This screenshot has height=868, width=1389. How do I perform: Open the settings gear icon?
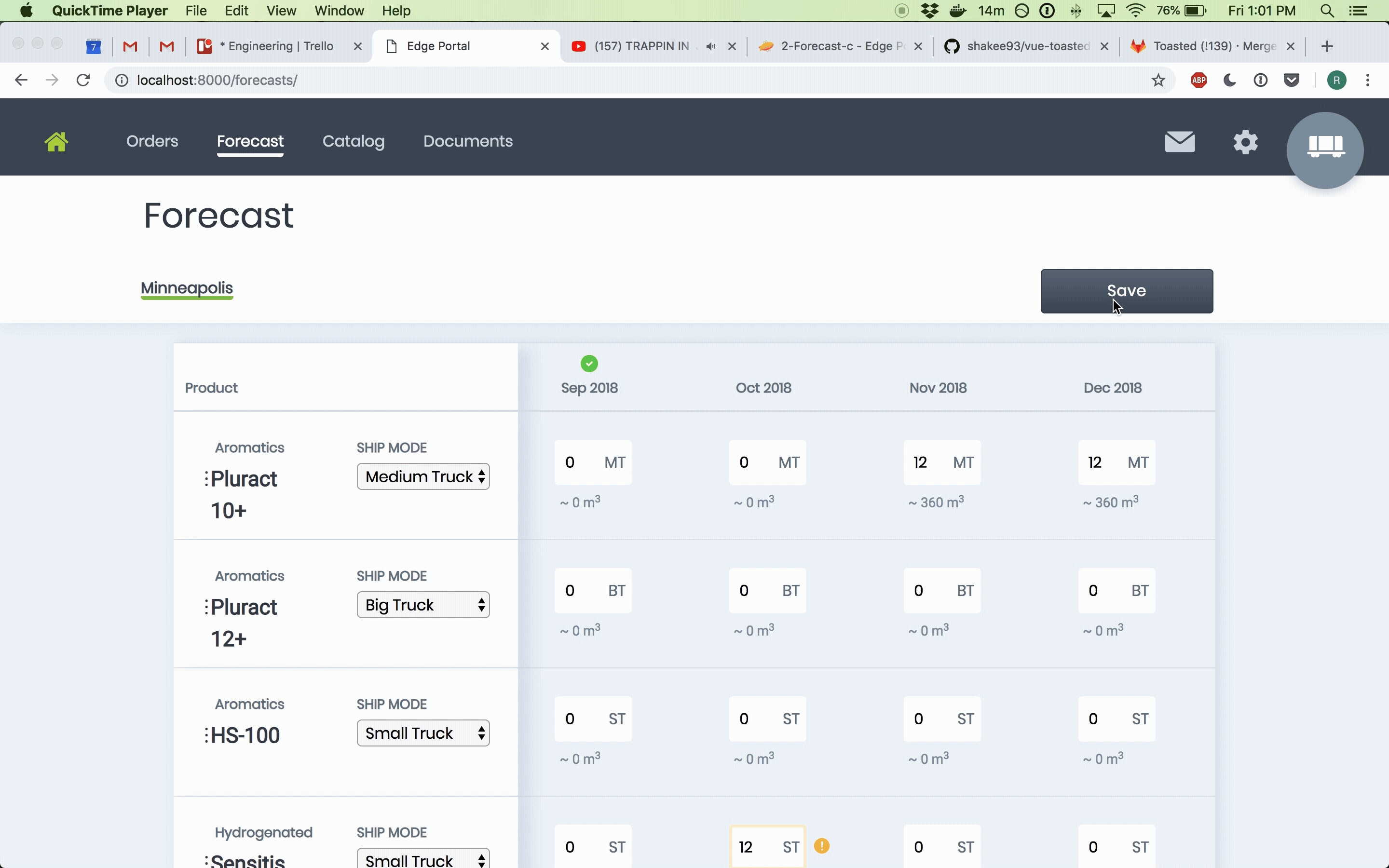1245,142
